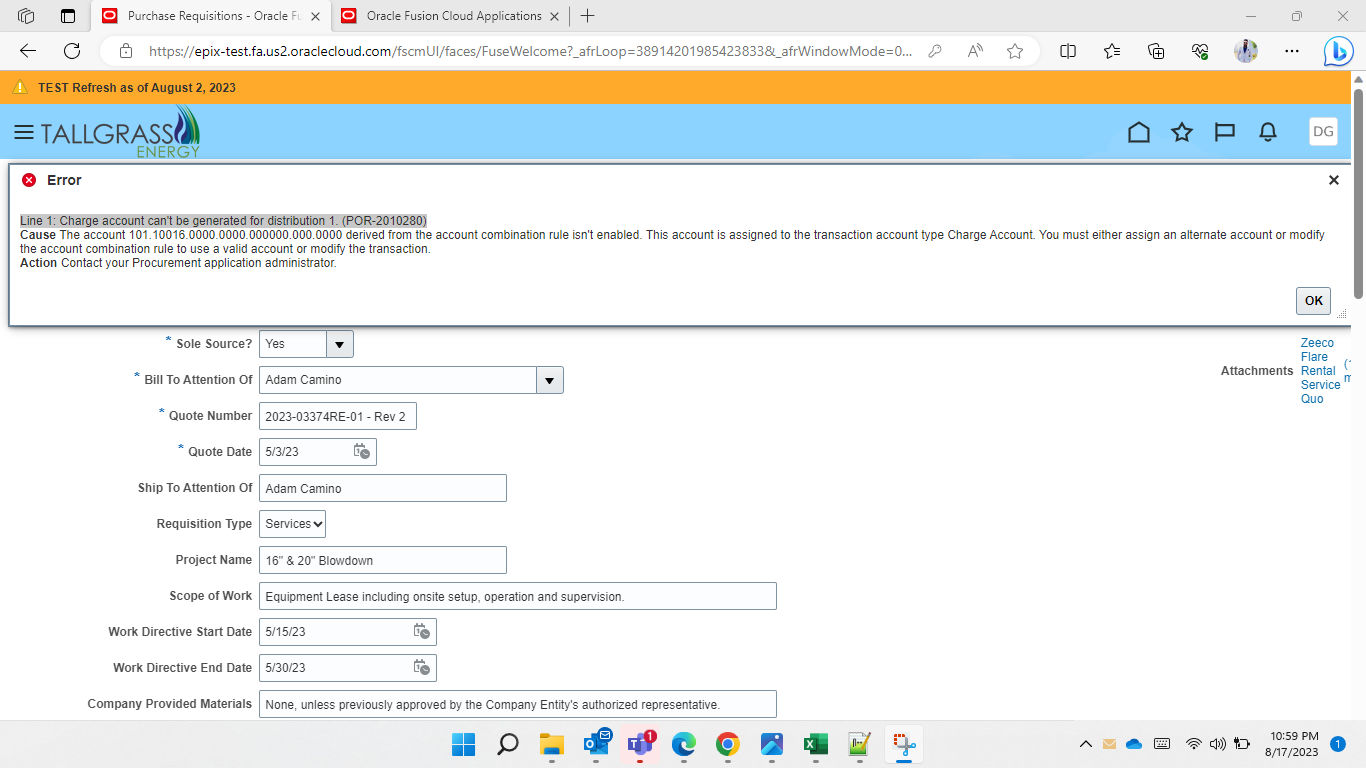Open the Requisition Type dropdown
The height and width of the screenshot is (768, 1366).
(292, 524)
